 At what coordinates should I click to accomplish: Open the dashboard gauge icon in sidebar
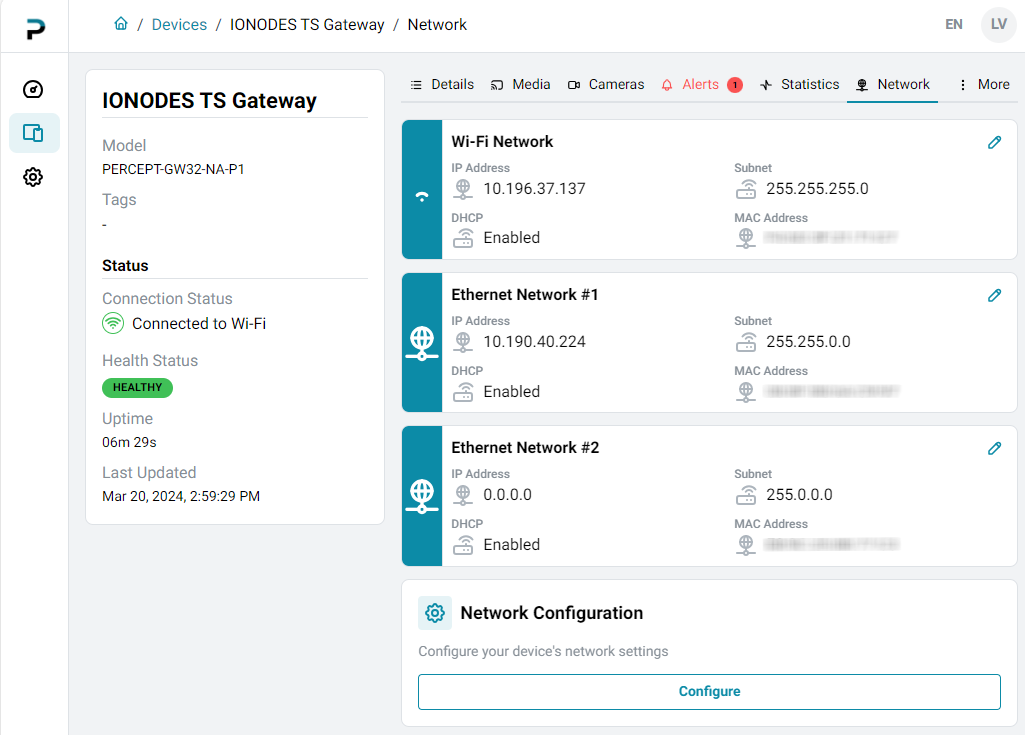[33, 90]
